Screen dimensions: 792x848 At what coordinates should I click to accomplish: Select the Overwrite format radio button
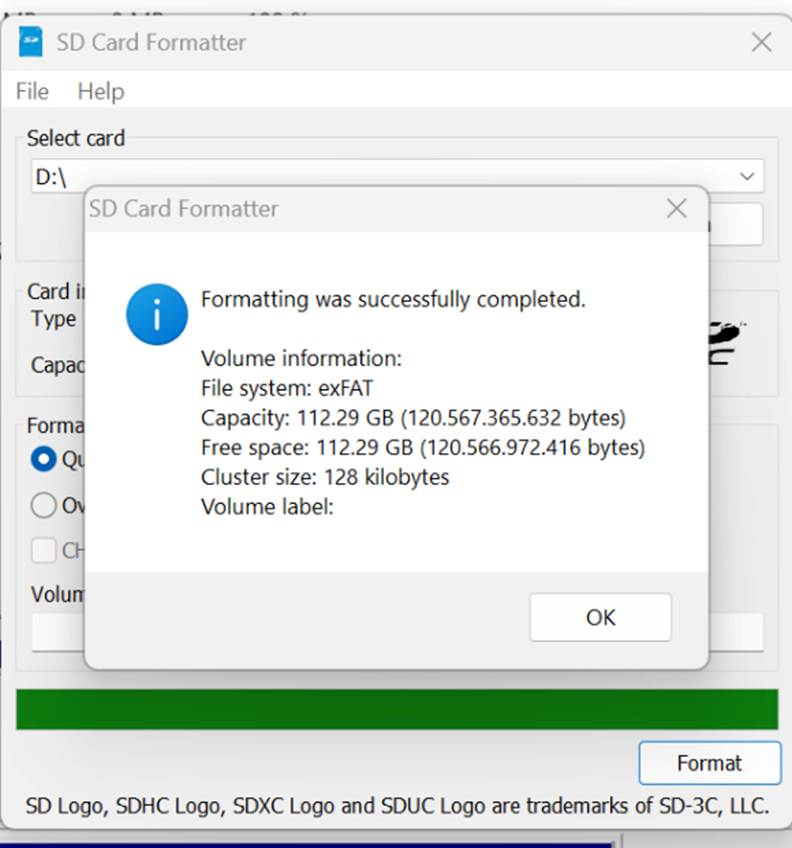point(43,506)
